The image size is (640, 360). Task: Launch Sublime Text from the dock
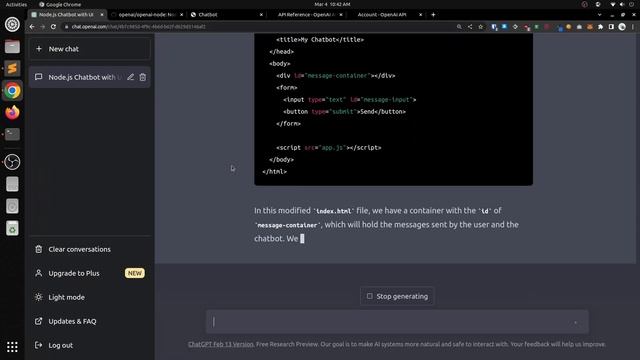click(x=12, y=68)
